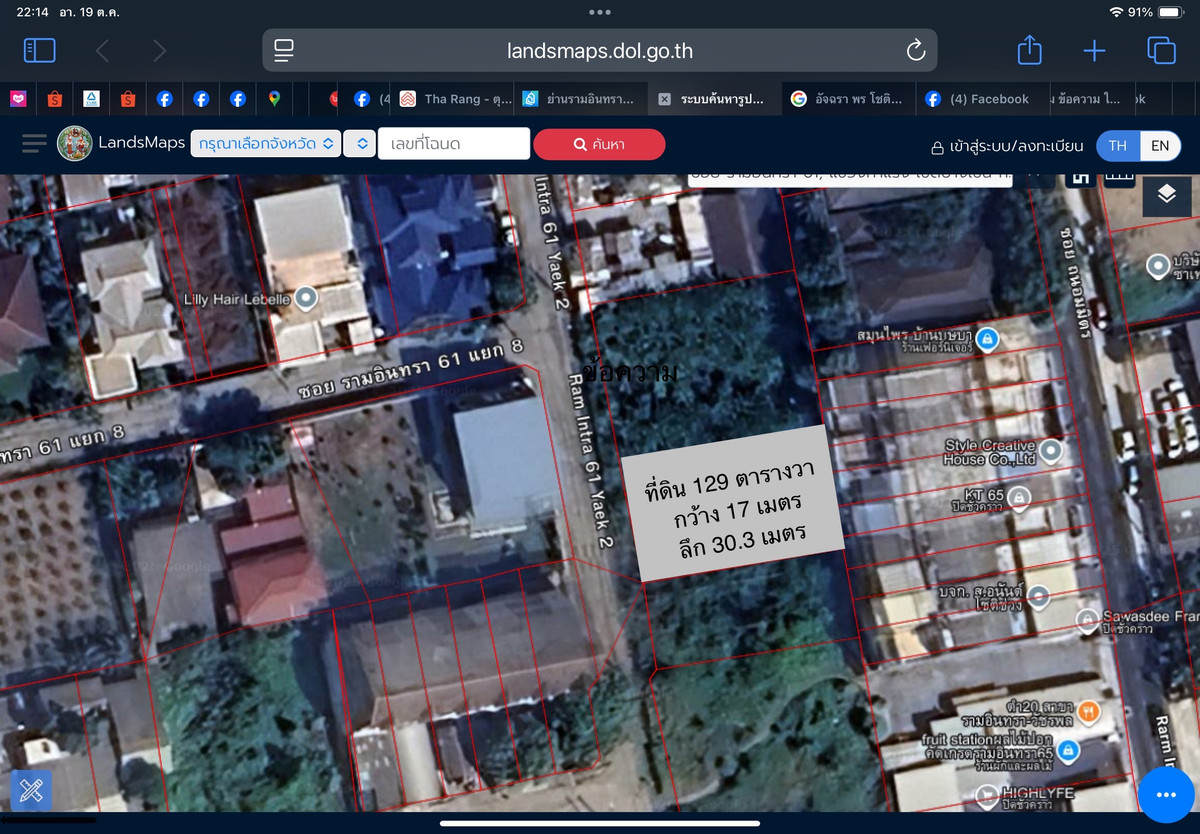1200x834 pixels.
Task: Click เข้าสู่ระบบ/ลงทะเบียน login link
Action: (x=1007, y=146)
